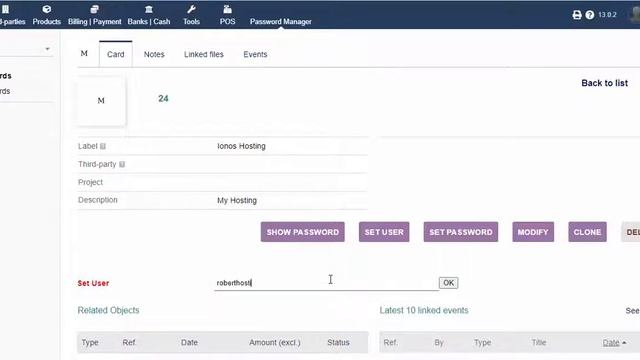Click the Status column header

pos(338,342)
